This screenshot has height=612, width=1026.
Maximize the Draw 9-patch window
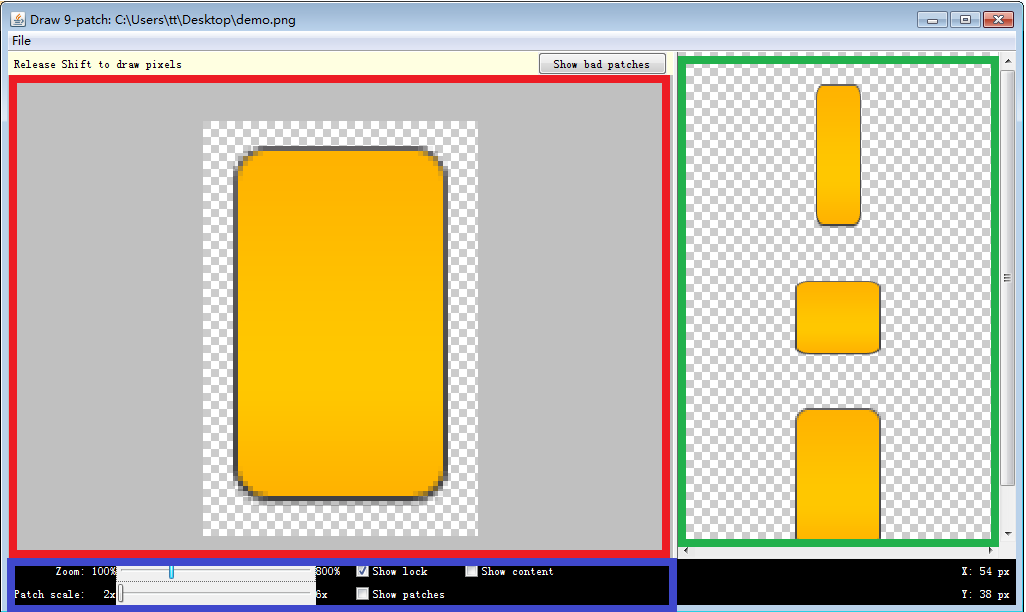965,20
